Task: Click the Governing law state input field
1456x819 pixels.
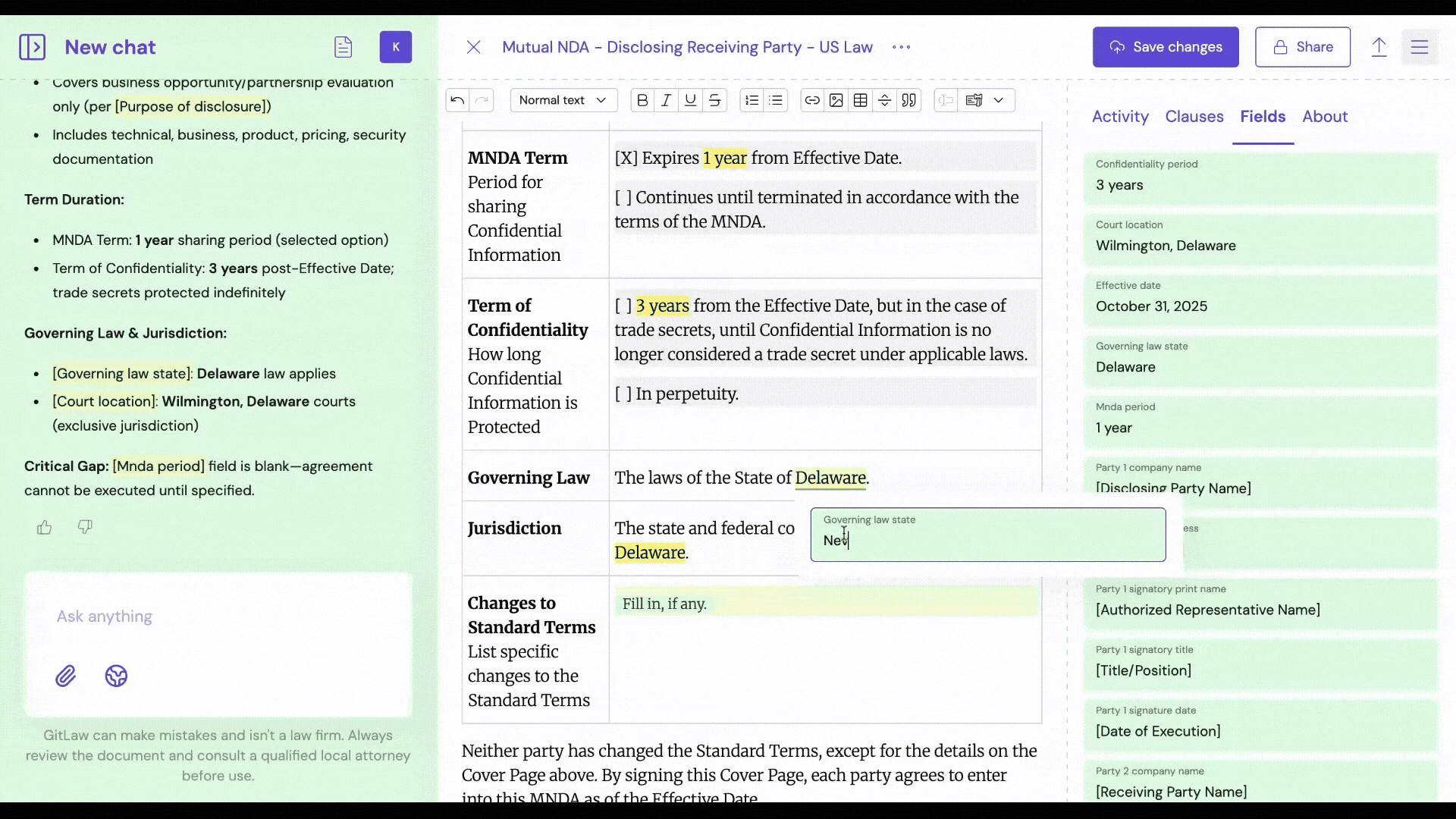Action: pos(988,540)
